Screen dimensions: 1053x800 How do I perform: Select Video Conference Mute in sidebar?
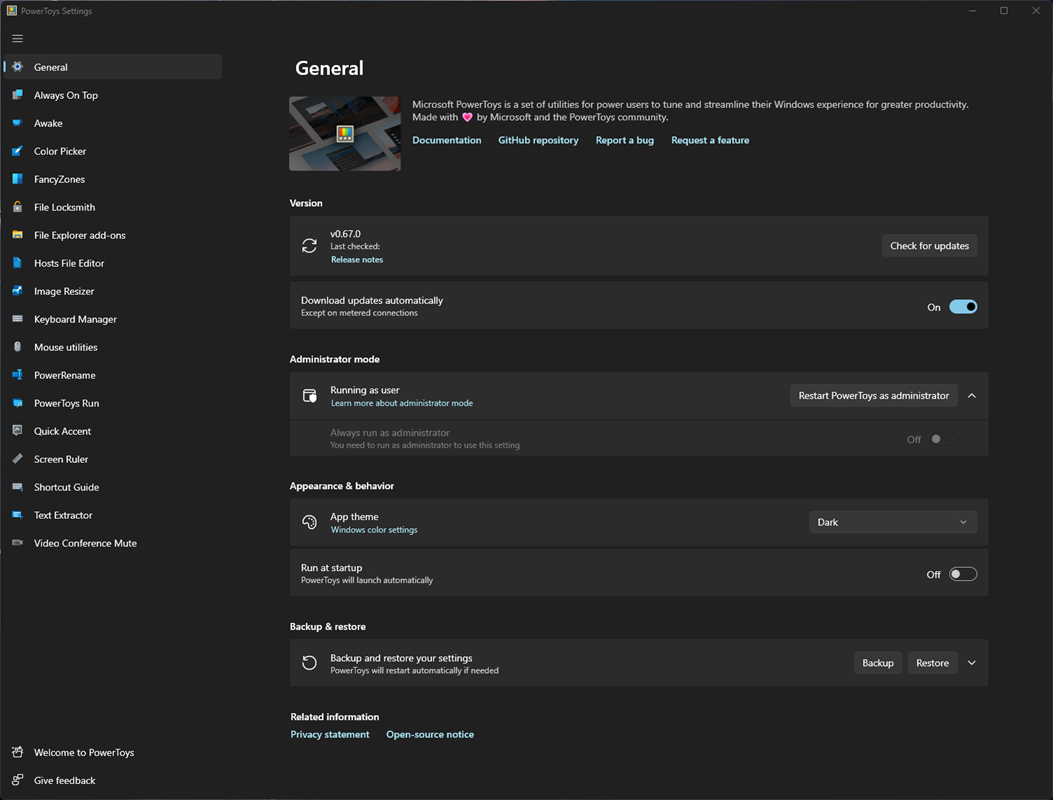click(113, 543)
